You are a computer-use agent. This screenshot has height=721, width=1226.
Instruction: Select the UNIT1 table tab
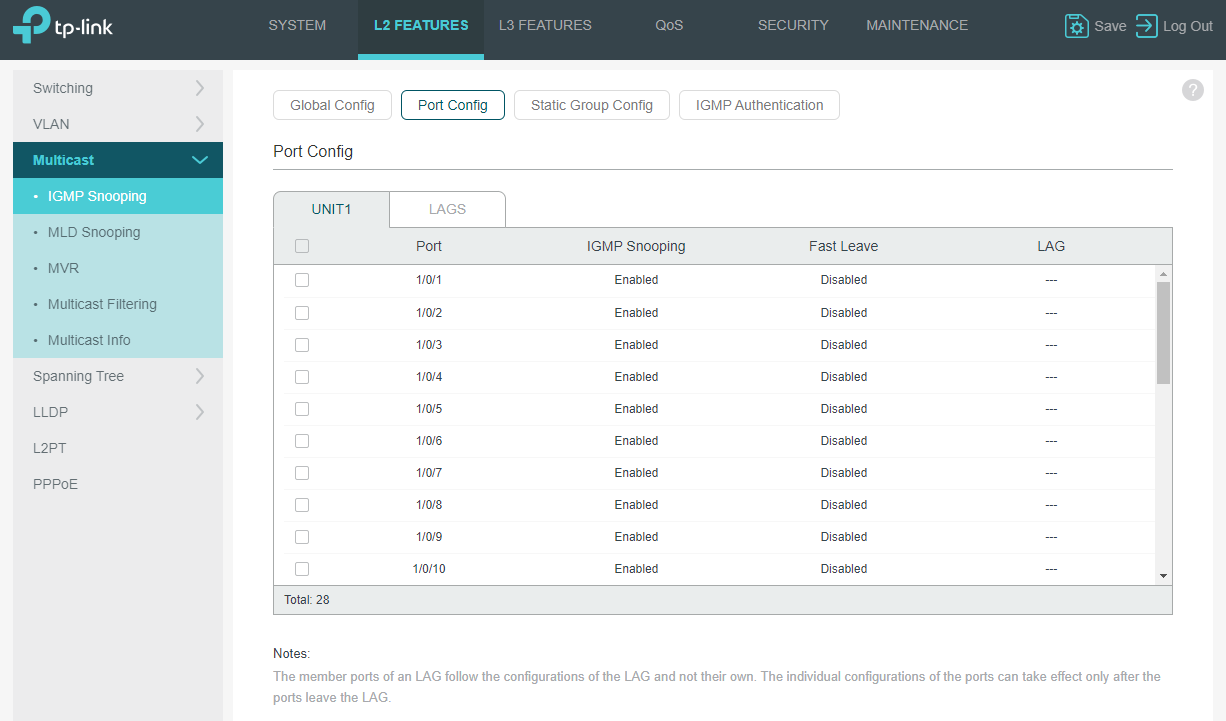point(331,209)
